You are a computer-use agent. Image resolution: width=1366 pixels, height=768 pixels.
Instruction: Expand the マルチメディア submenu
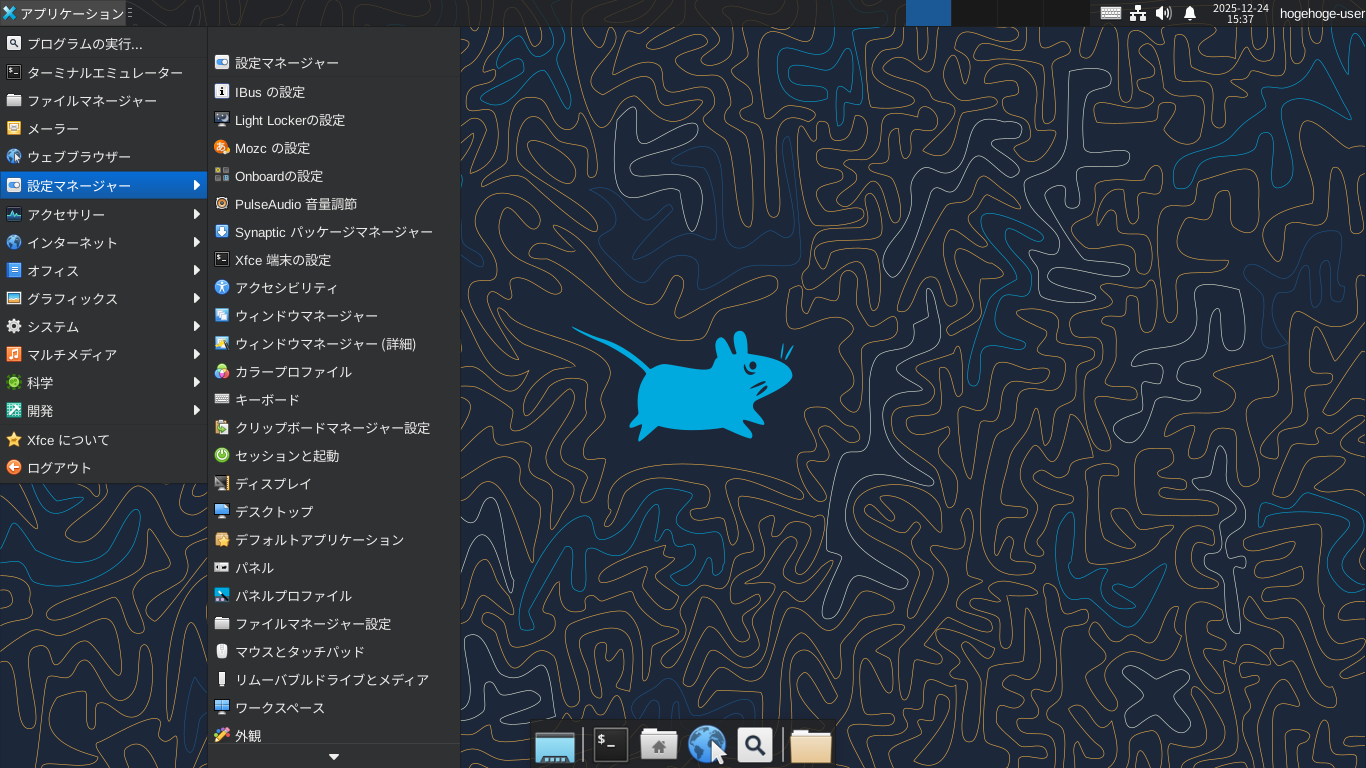(x=104, y=355)
